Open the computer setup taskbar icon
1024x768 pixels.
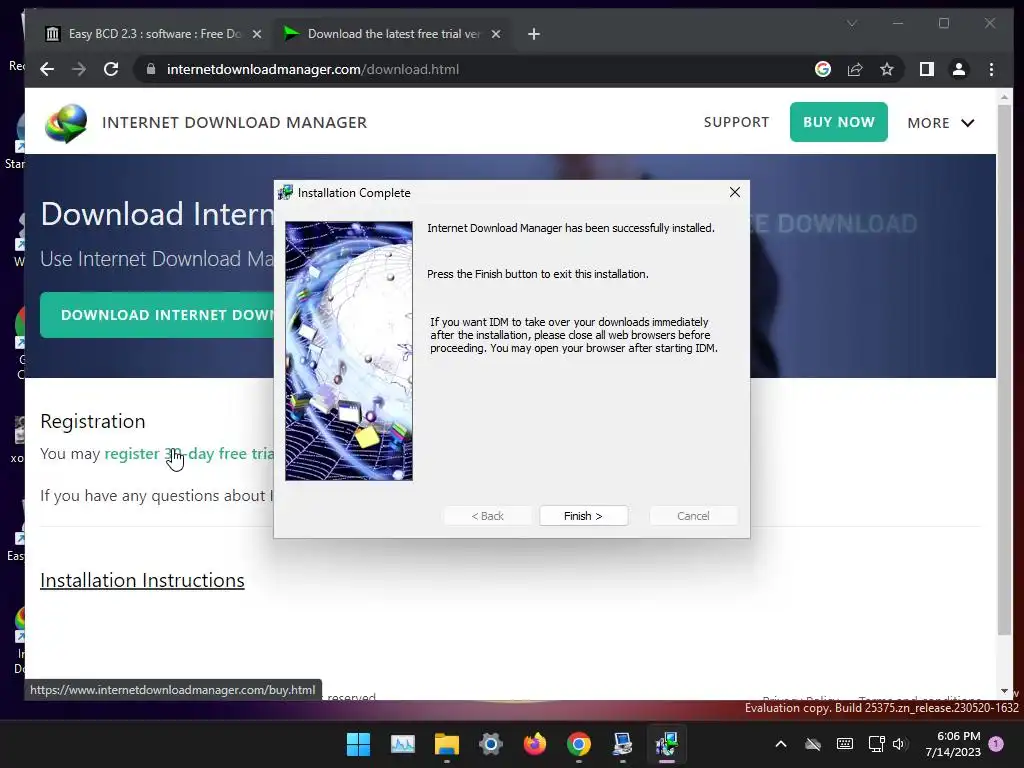pyautogui.click(x=622, y=744)
